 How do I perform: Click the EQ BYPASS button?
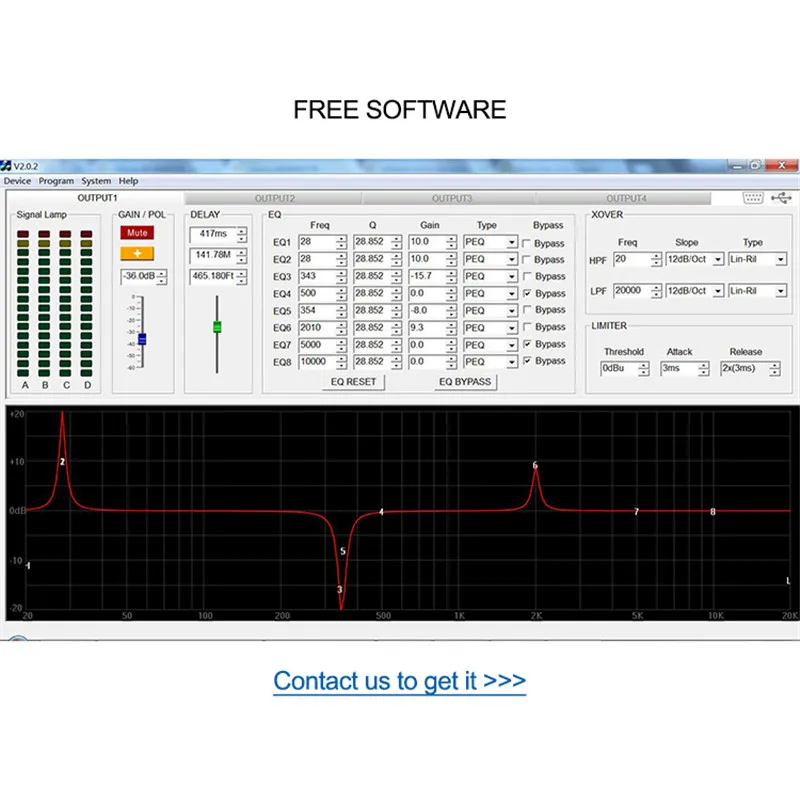click(465, 382)
